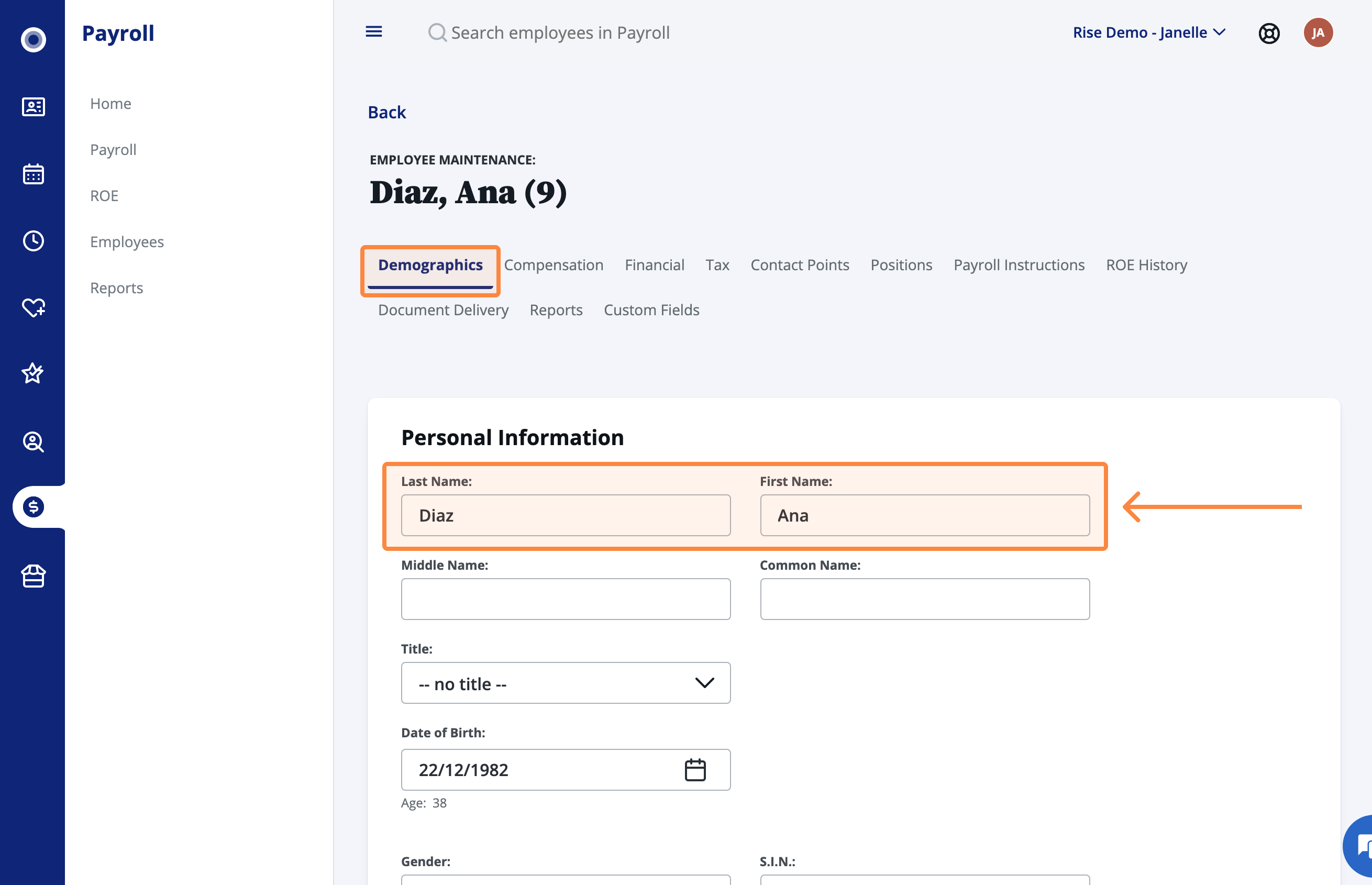Switch to the Custom Fields tab
Screen dimensions: 1372x885
(x=651, y=310)
